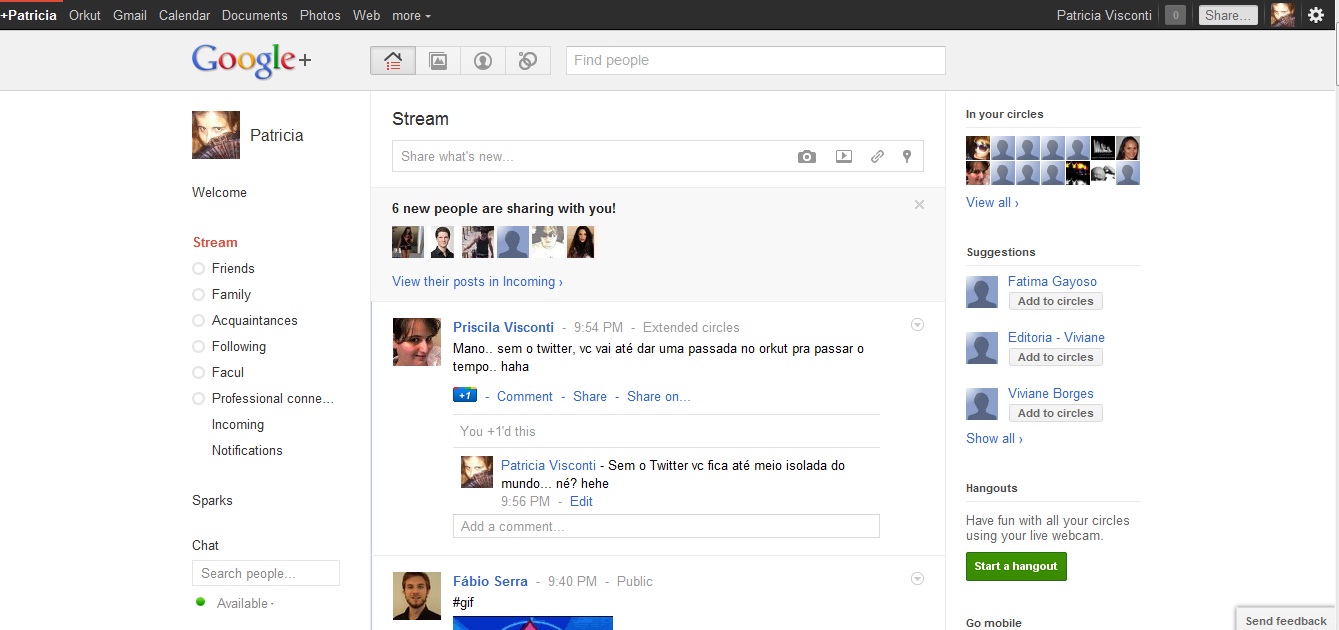Click the Start a hangout button
This screenshot has width=1339, height=630.
[x=1016, y=566]
